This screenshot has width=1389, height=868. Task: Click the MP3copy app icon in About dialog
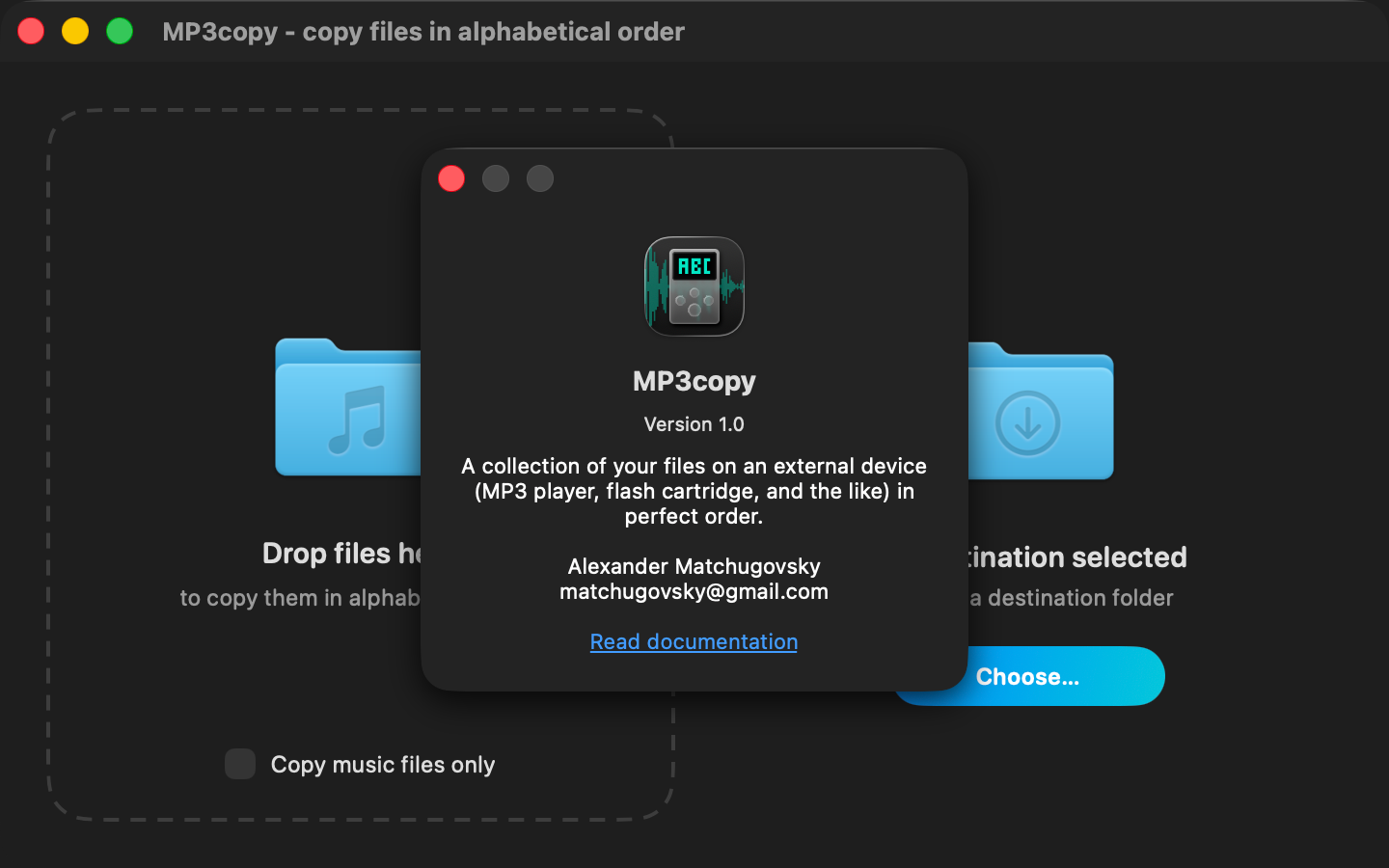click(694, 286)
